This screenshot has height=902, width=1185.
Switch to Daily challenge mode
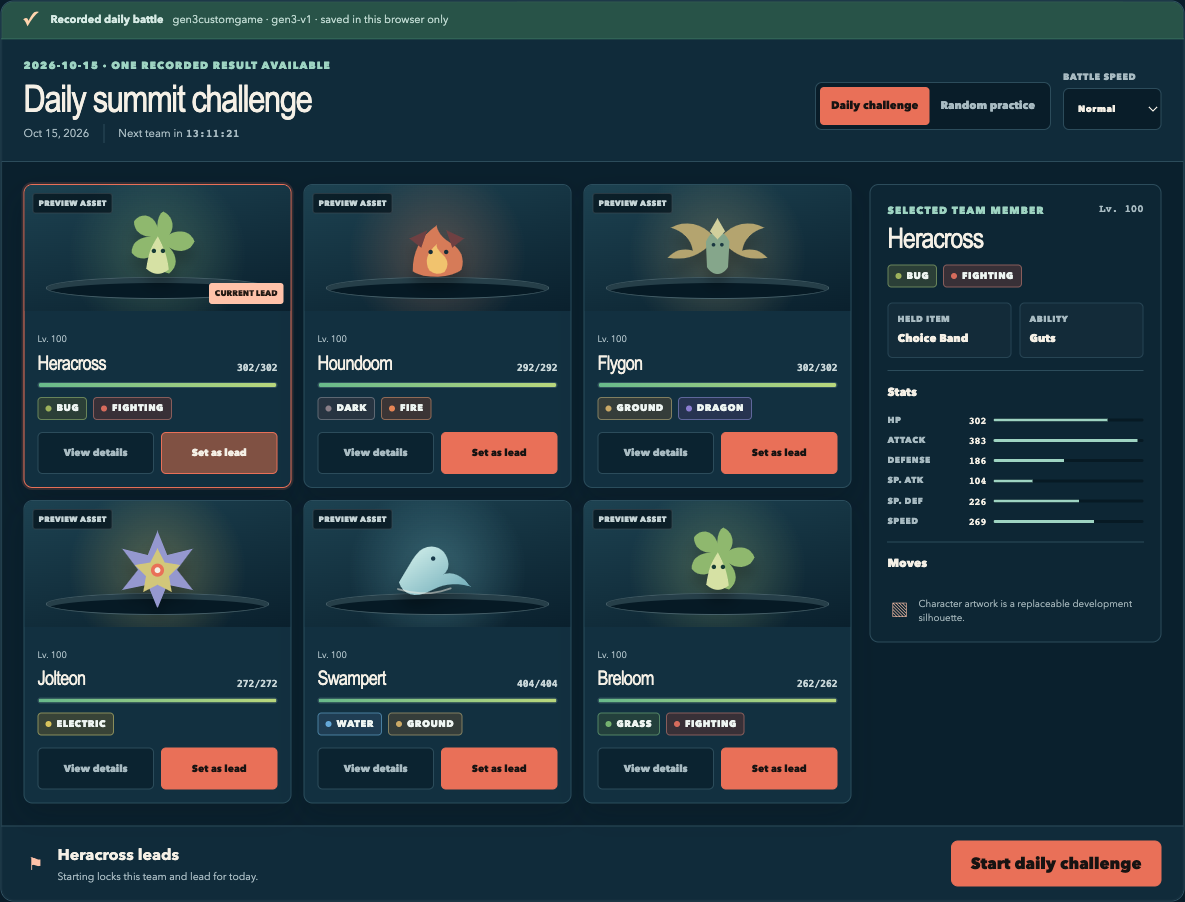pos(874,105)
